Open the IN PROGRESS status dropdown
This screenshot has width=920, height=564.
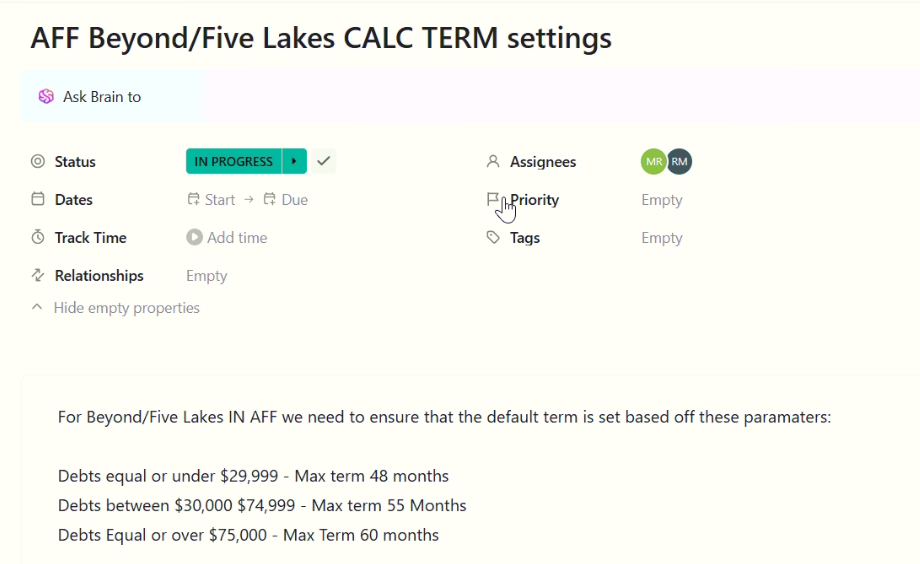[x=233, y=161]
